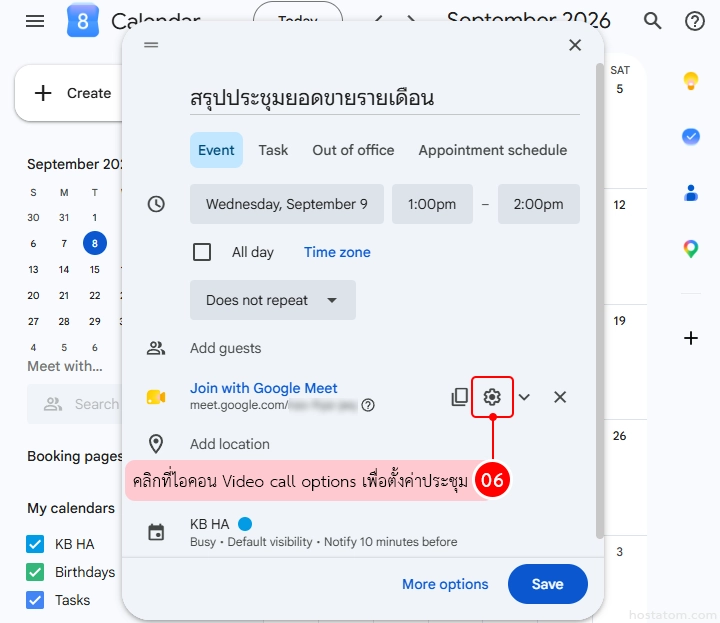Copy the Meet conference link
The image size is (720, 623).
pos(459,397)
